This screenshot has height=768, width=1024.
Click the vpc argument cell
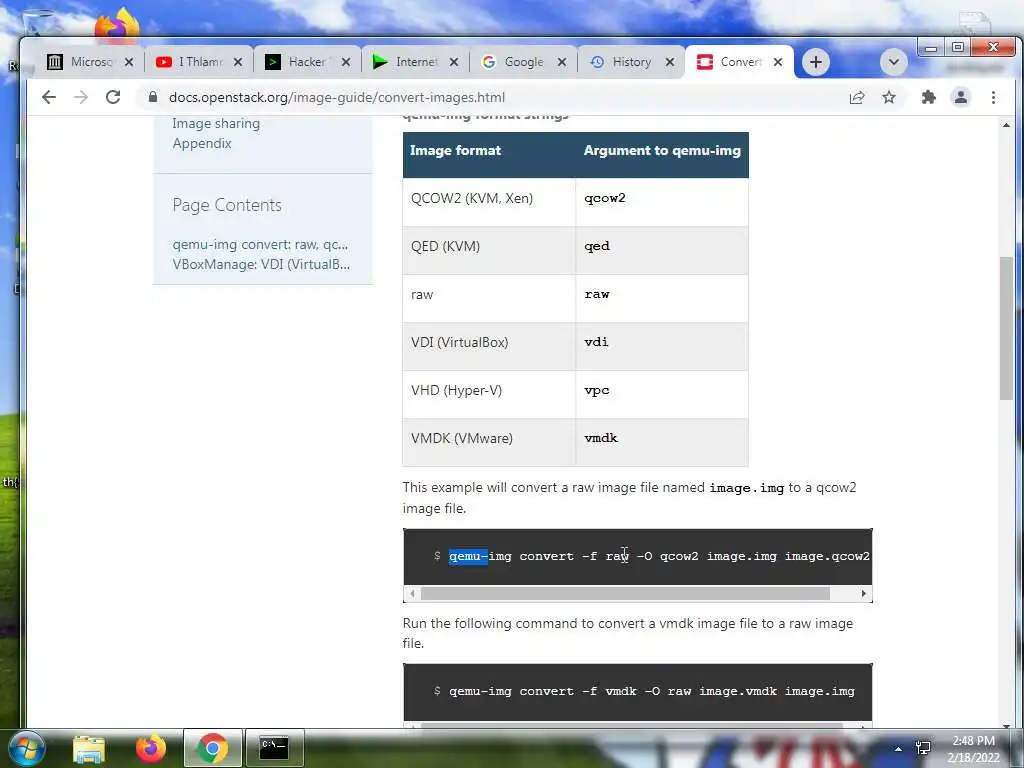click(x=662, y=394)
